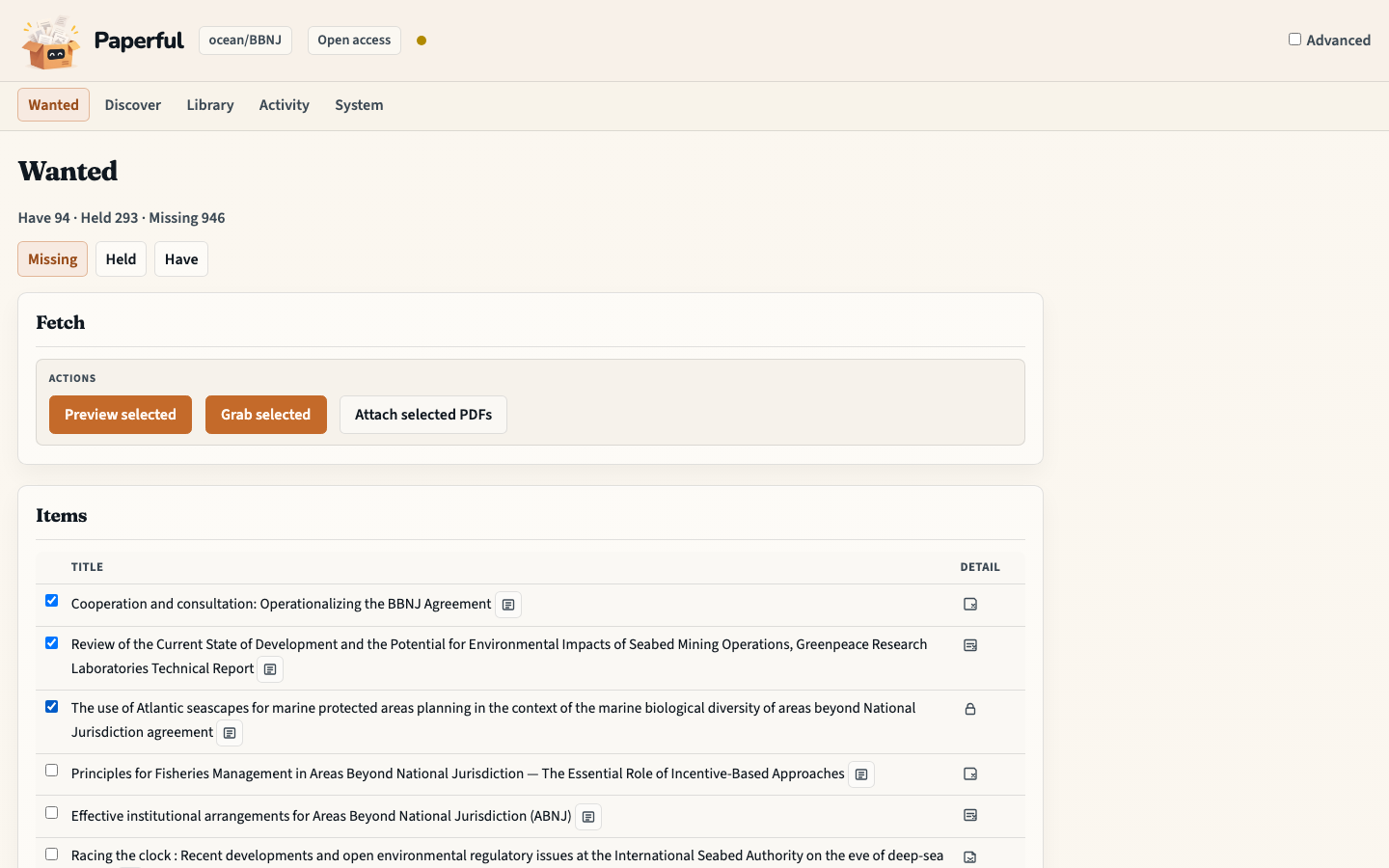Open abstract icon after 'Laboratories Technical Report'

pyautogui.click(x=270, y=669)
